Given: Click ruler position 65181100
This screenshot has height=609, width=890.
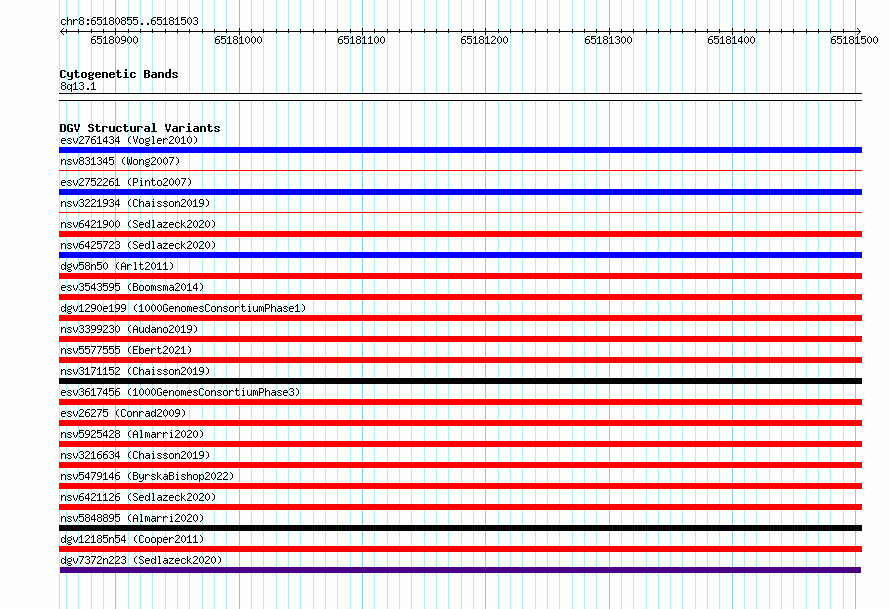Looking at the screenshot, I should [x=362, y=40].
